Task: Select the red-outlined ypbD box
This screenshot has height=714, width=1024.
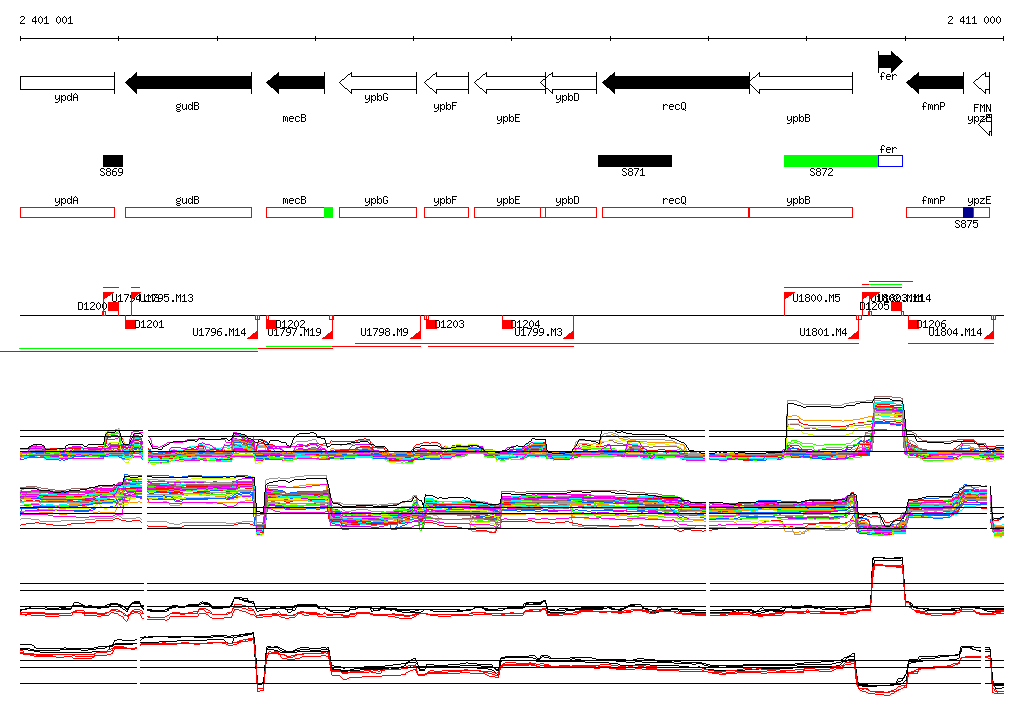Action: coord(569,212)
